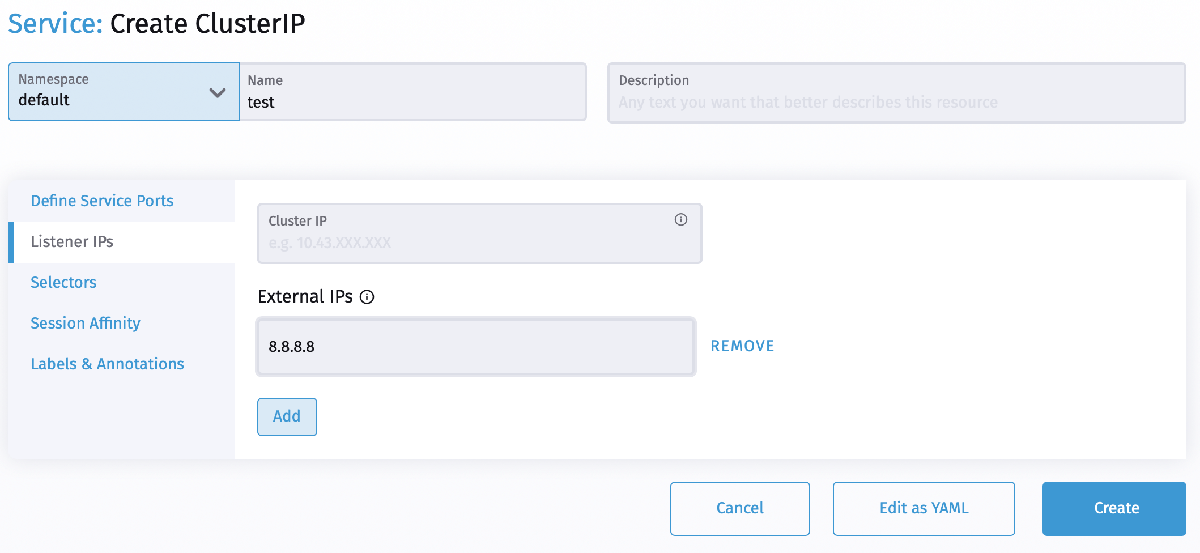This screenshot has width=1200, height=553.
Task: Click the external IP field with 8.8.8.8
Action: coord(476,346)
